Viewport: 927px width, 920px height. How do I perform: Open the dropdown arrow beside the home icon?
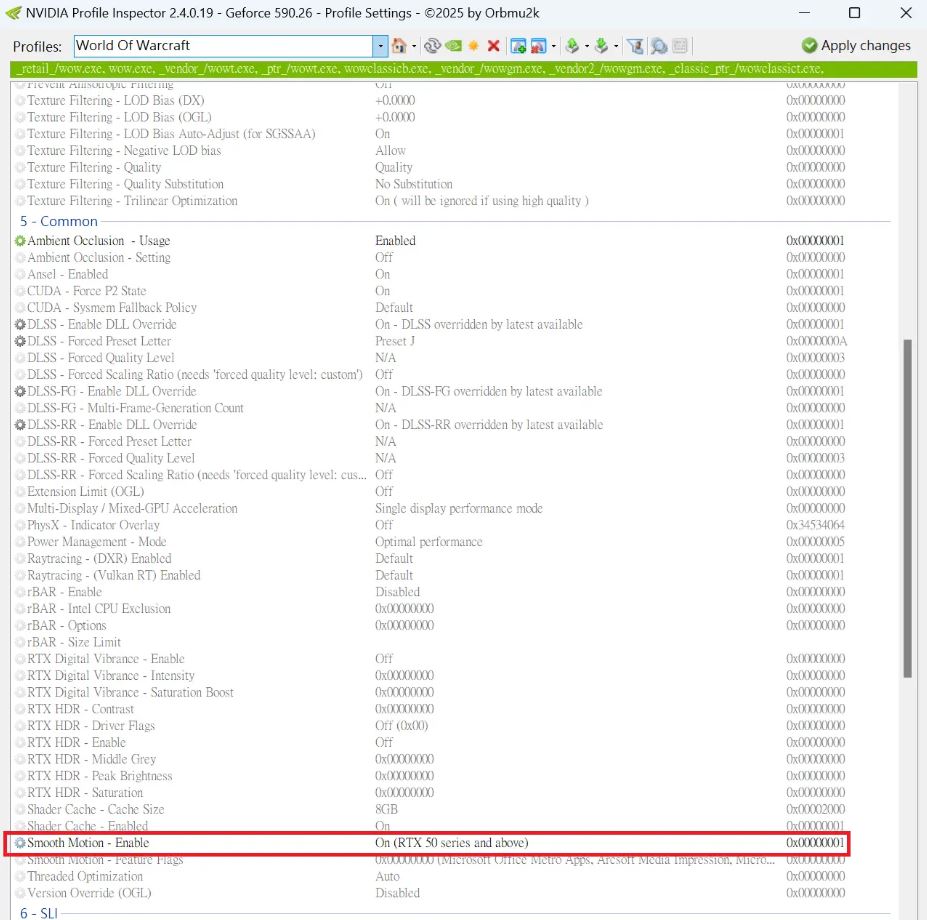click(413, 46)
